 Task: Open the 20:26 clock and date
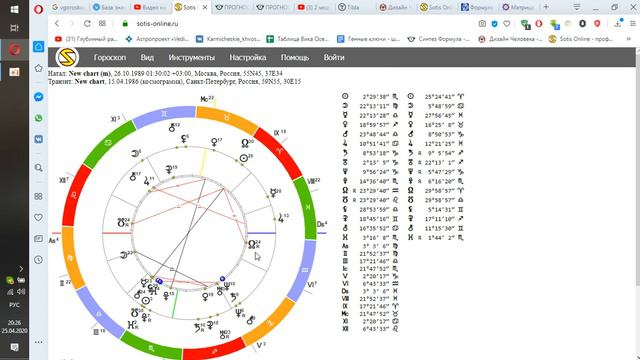14,327
